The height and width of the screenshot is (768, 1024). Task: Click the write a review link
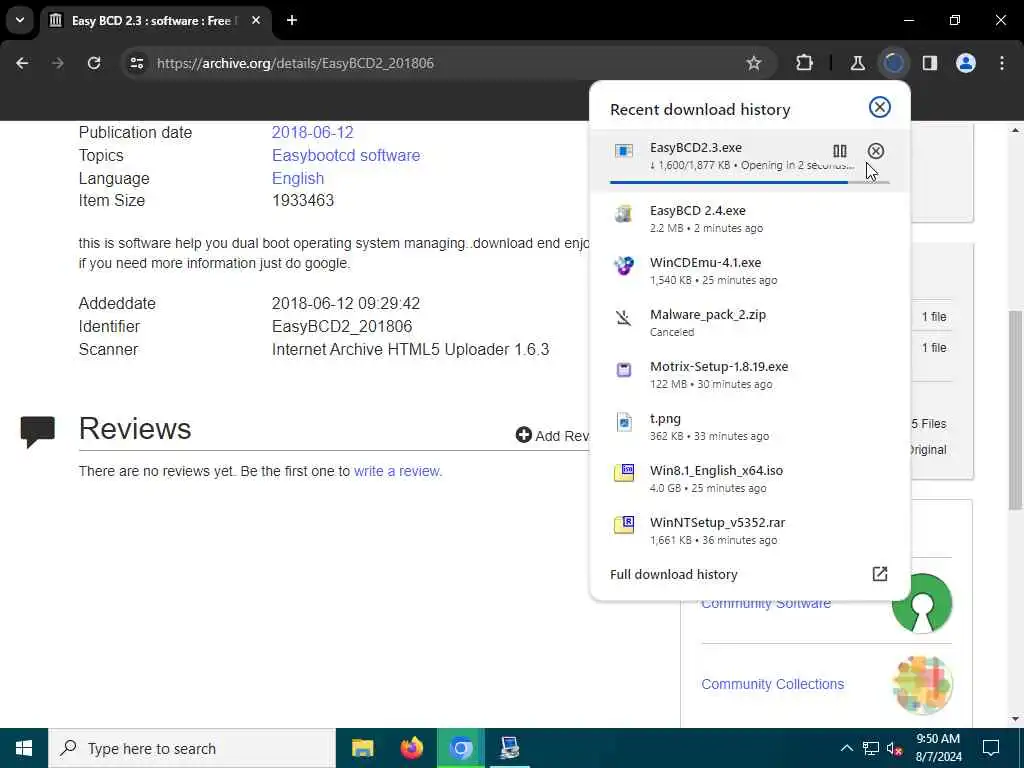(398, 472)
